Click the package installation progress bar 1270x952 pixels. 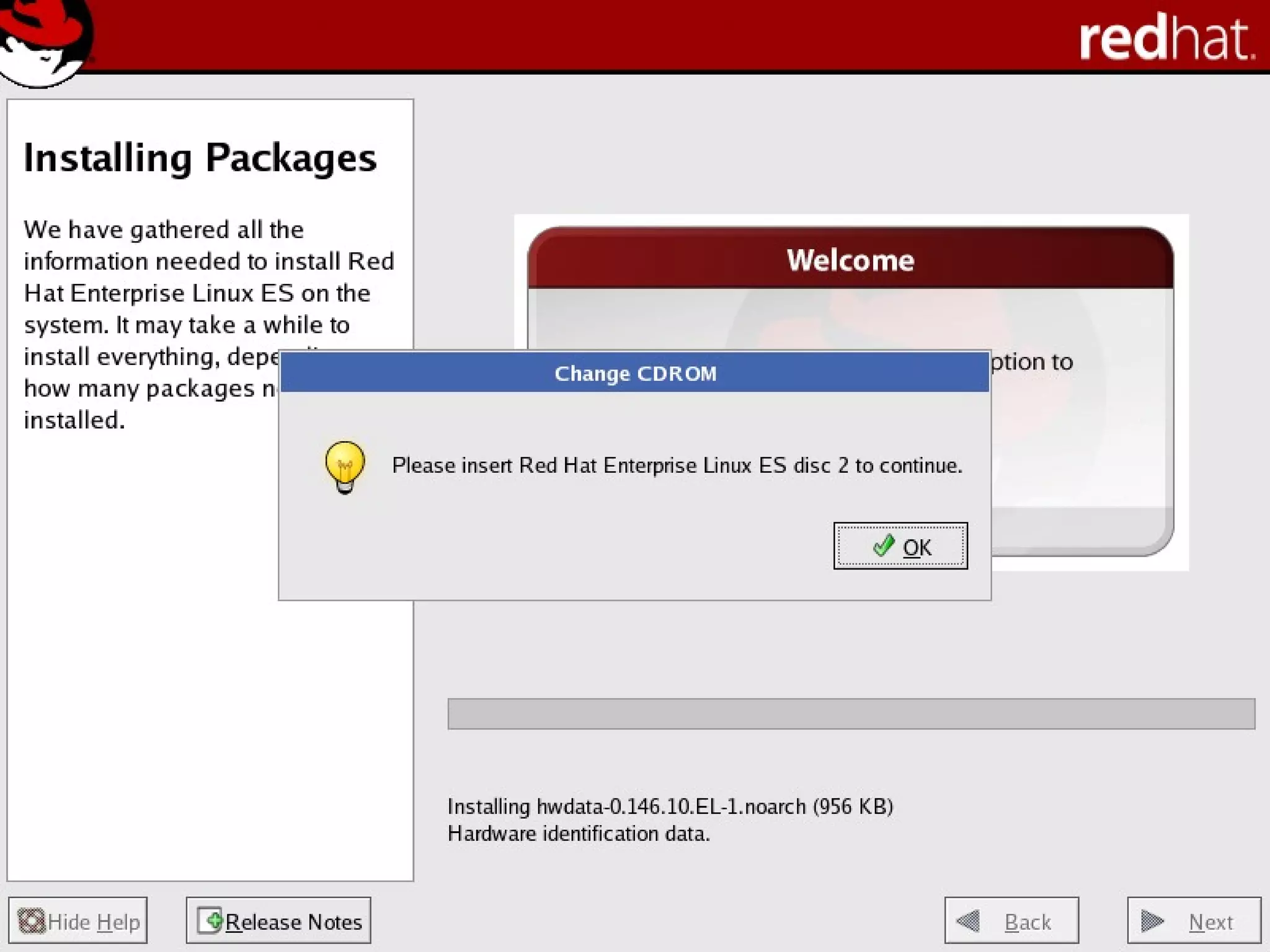point(851,714)
